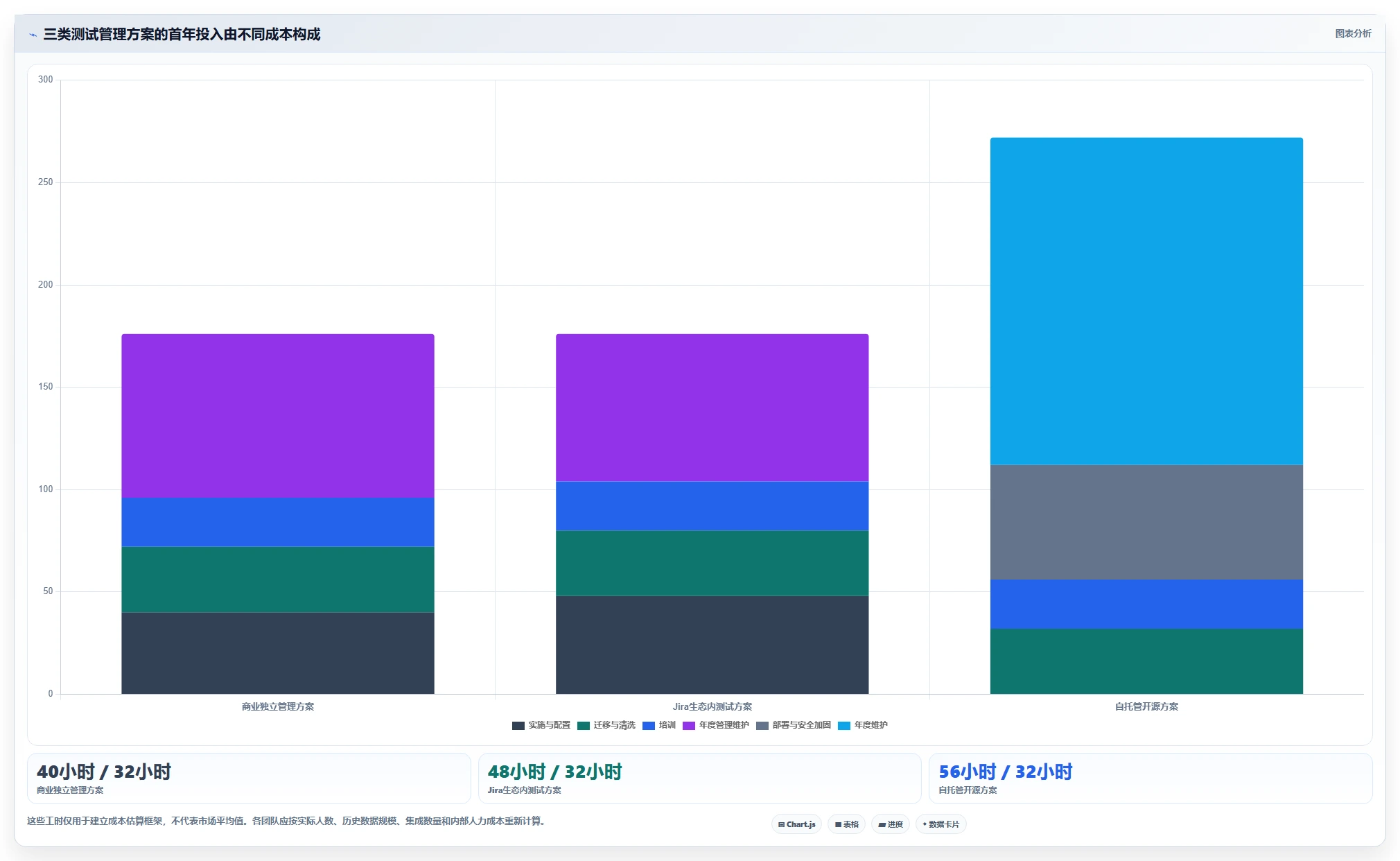Screen dimensions: 1400x861
Task: Click the 48小时 / 32小时 stat card
Action: pyautogui.click(x=699, y=779)
